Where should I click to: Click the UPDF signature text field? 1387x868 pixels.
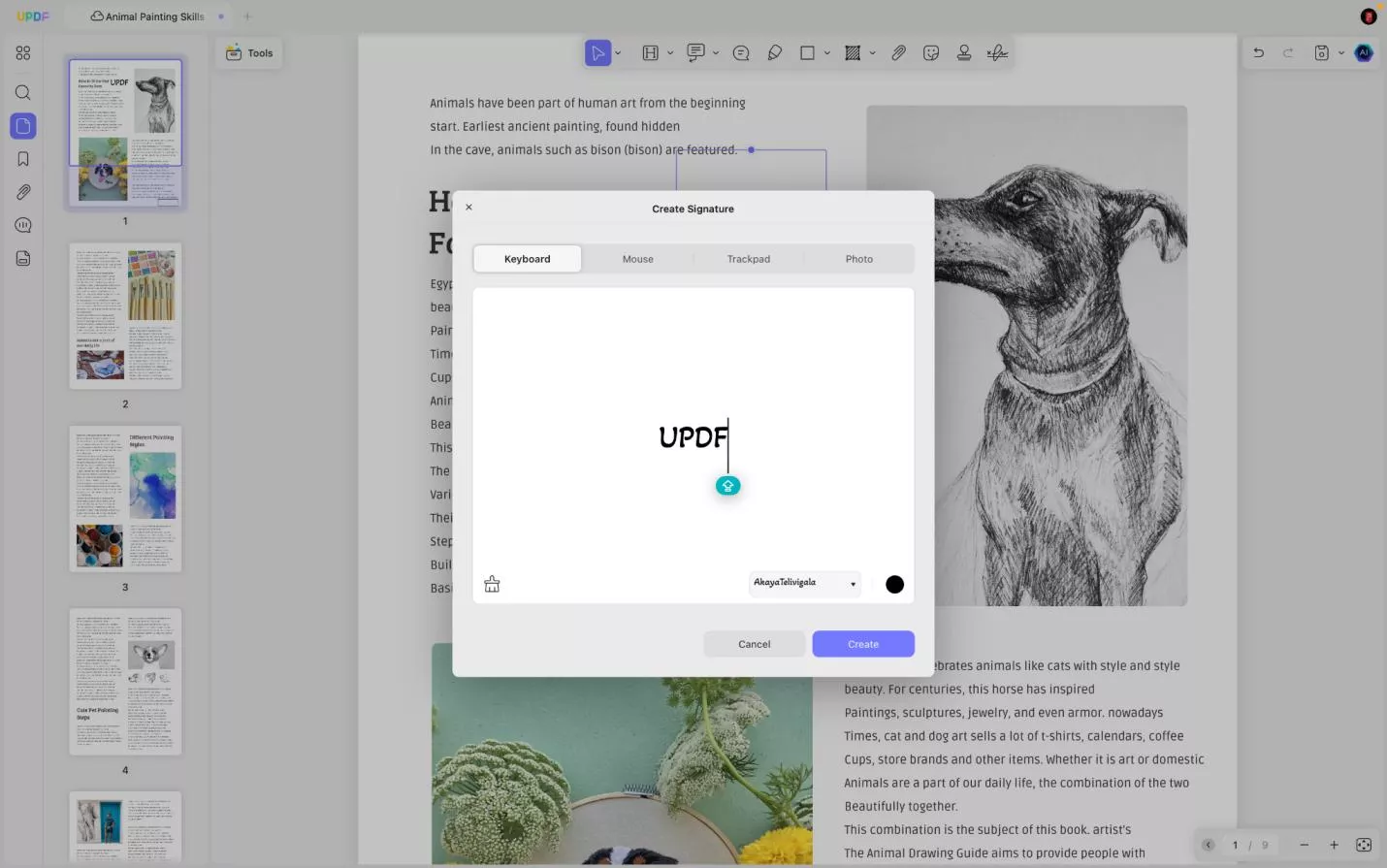pos(693,437)
